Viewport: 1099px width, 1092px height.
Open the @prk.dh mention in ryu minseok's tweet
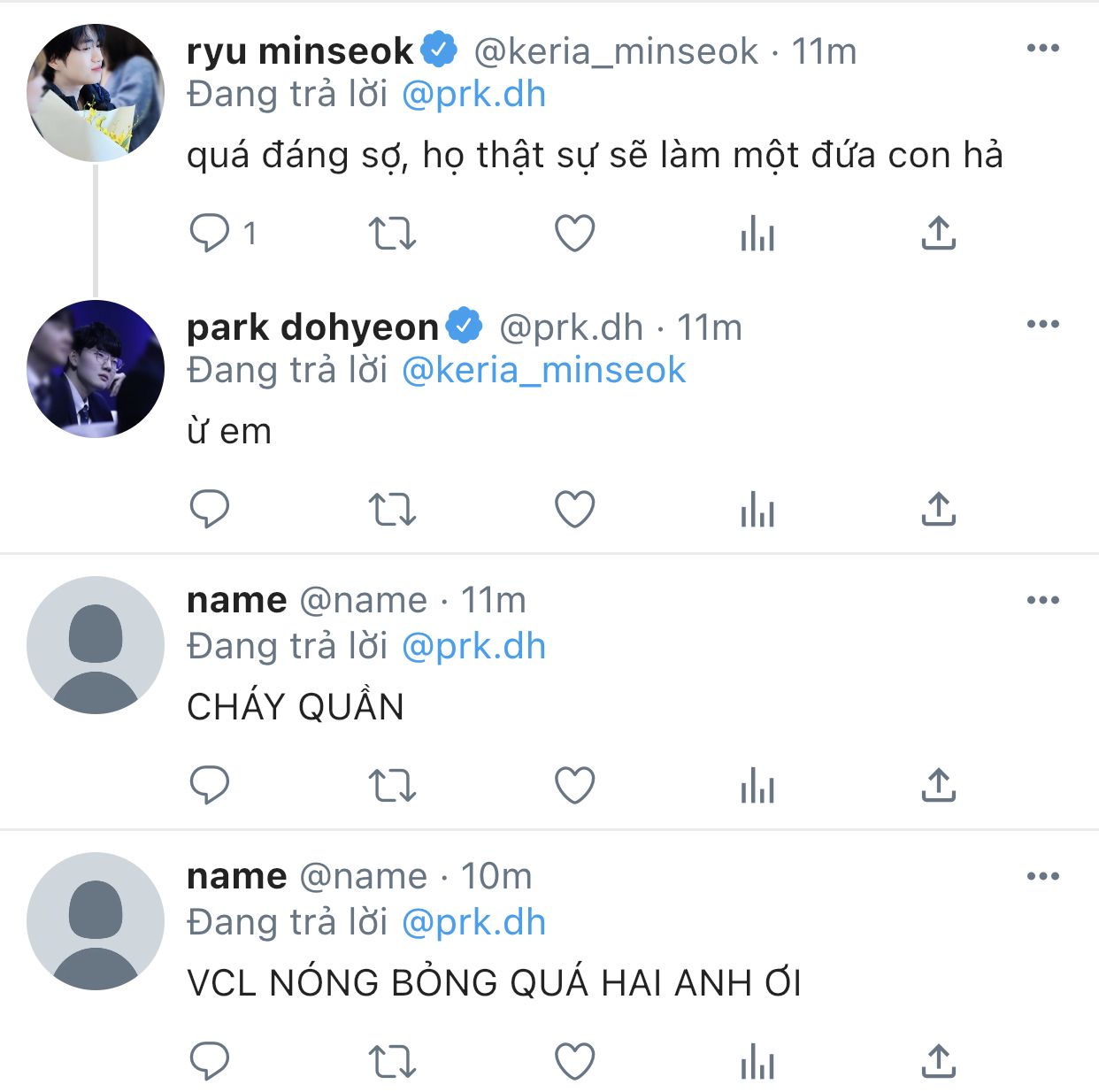(x=473, y=95)
